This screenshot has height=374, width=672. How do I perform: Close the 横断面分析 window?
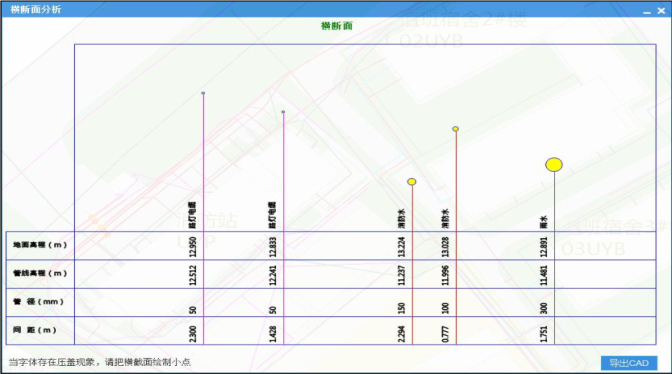[x=661, y=11]
